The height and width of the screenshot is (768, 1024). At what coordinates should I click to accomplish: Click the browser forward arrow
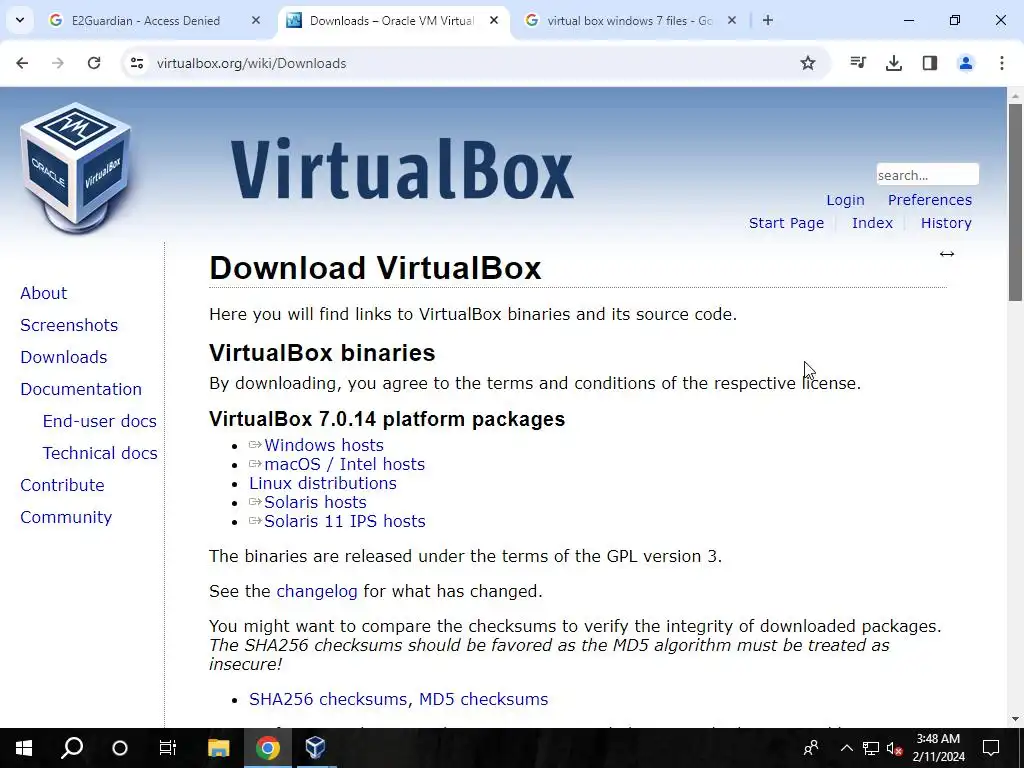point(58,63)
